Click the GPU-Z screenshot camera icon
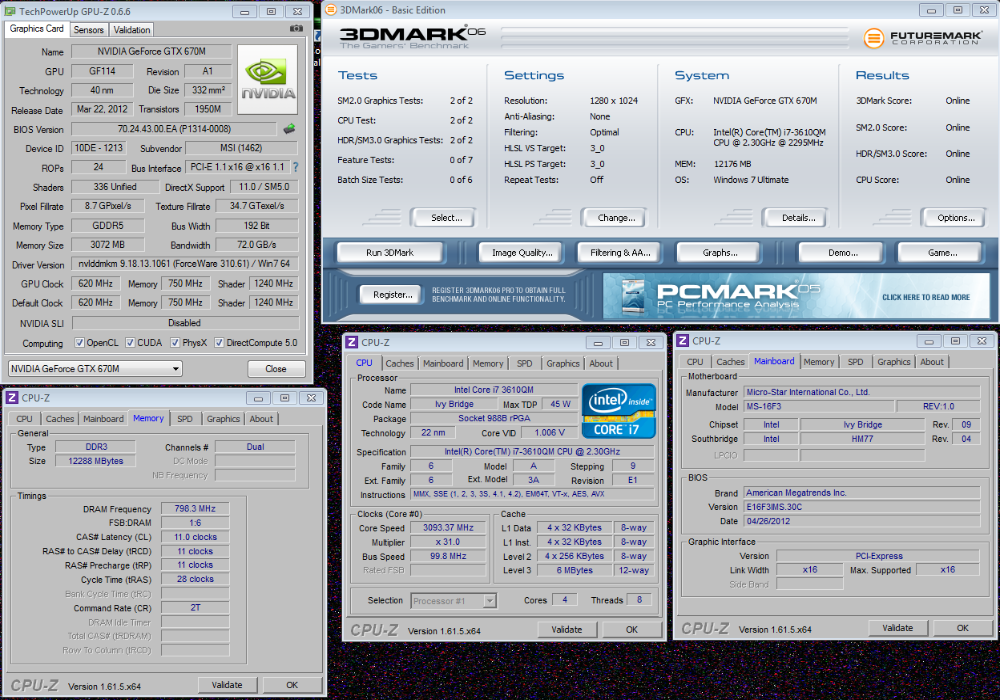This screenshot has width=1000, height=700. click(297, 29)
